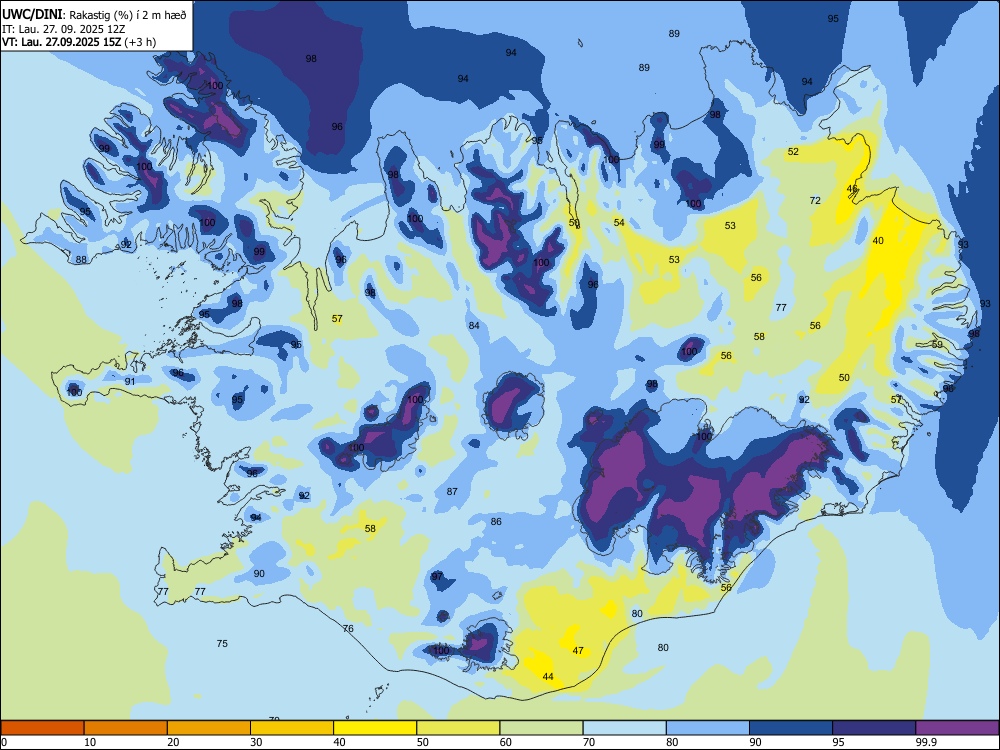Click the 95 tick label on the legend bar
This screenshot has width=1000, height=750.
point(838,742)
